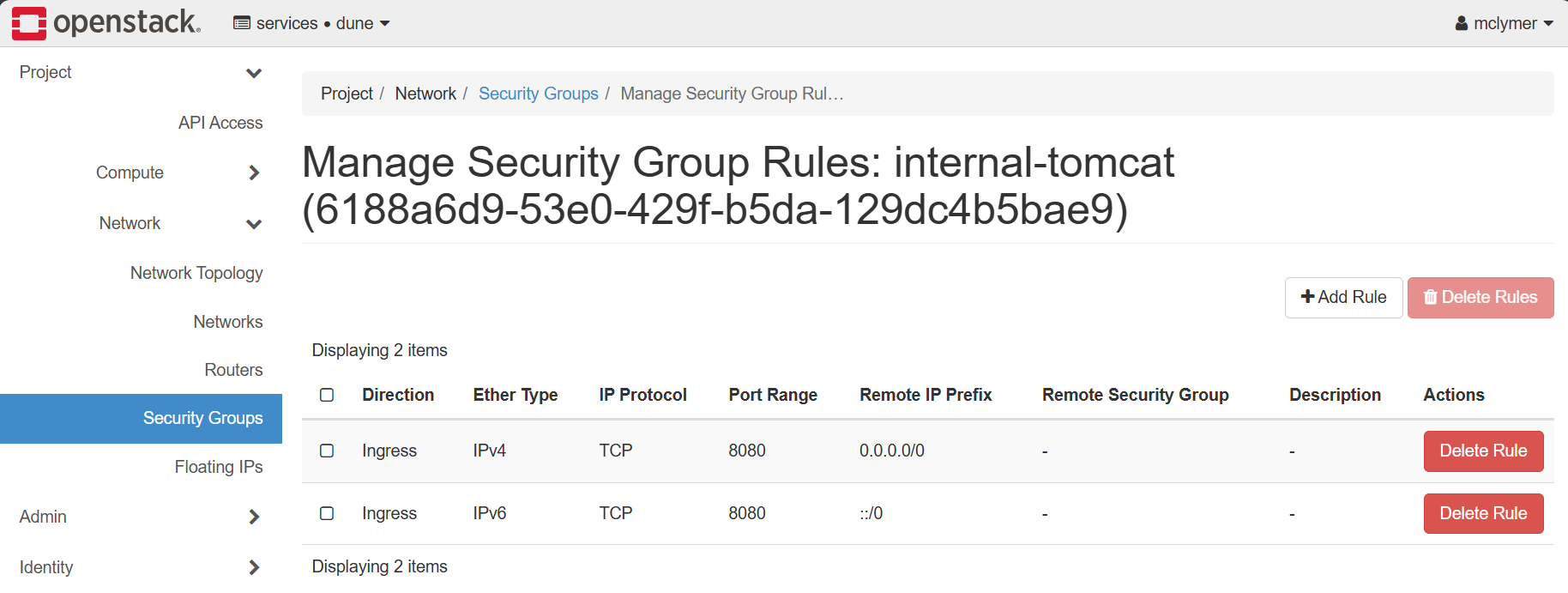Collapse the Network sidebar section

tap(141, 223)
